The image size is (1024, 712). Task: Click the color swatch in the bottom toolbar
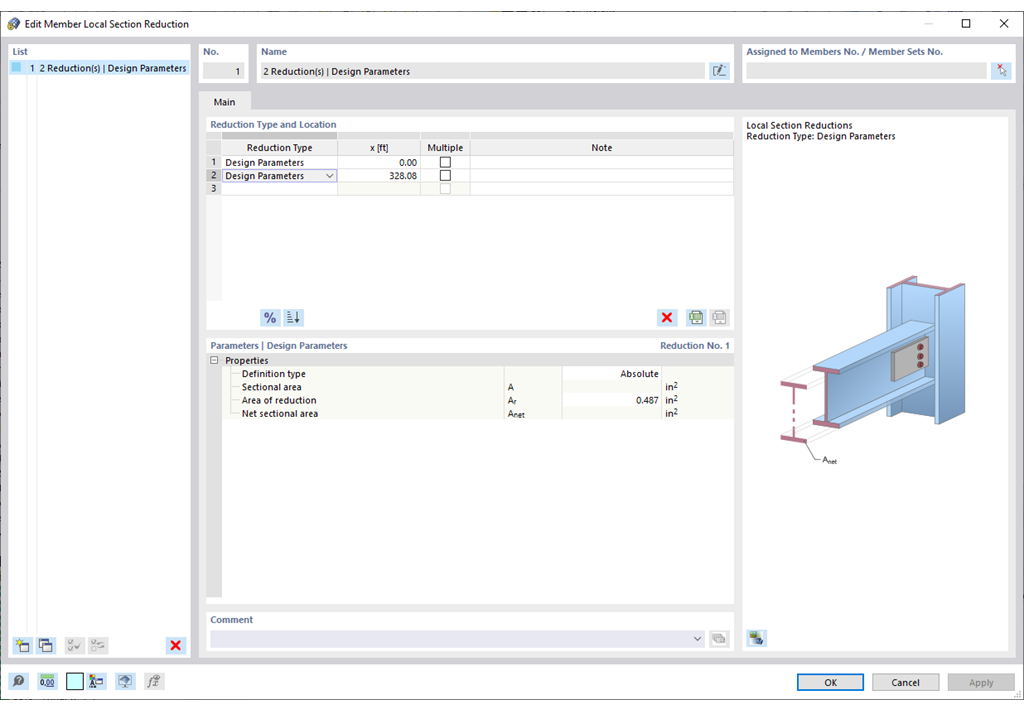point(74,681)
